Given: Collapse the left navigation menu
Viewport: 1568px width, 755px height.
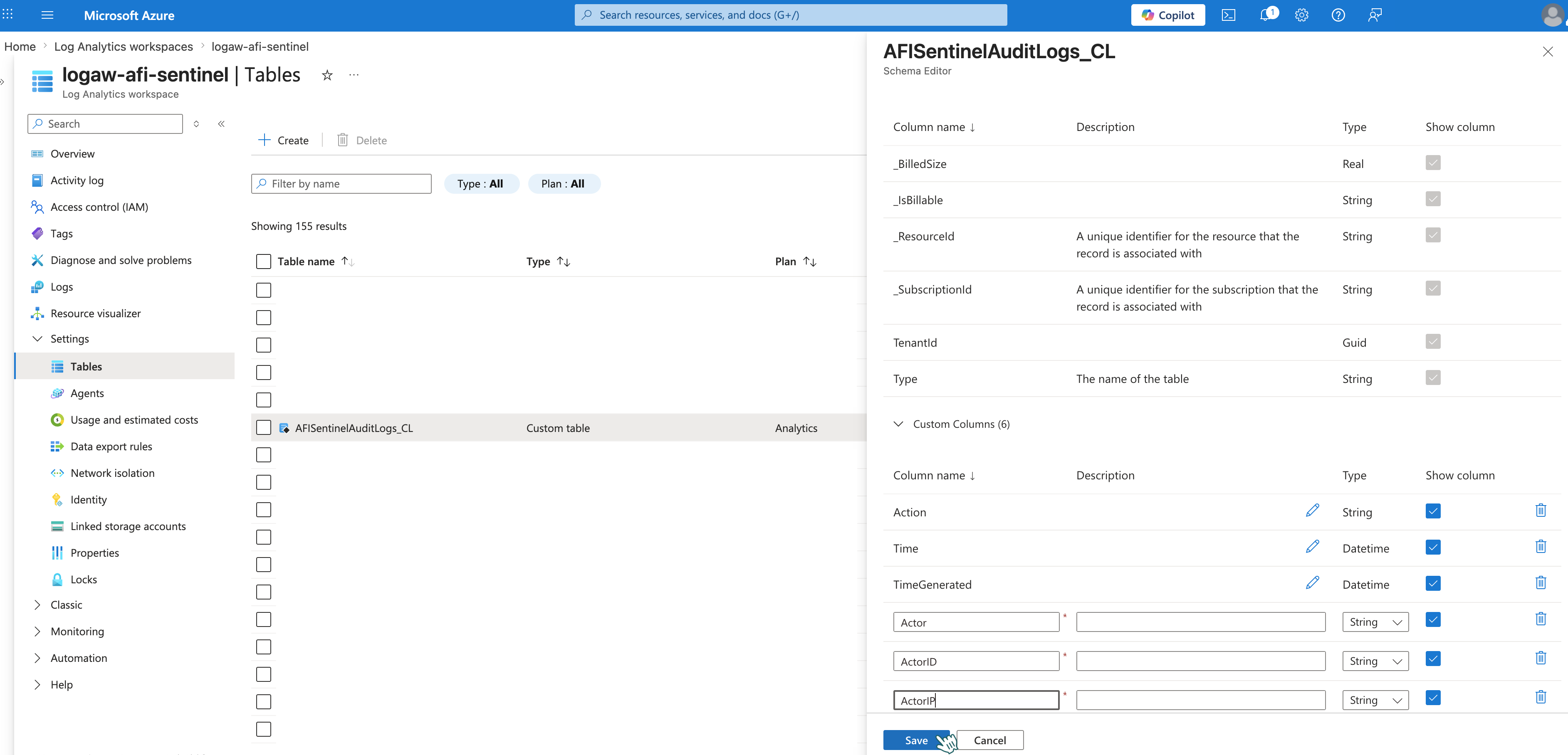Looking at the screenshot, I should [x=222, y=124].
